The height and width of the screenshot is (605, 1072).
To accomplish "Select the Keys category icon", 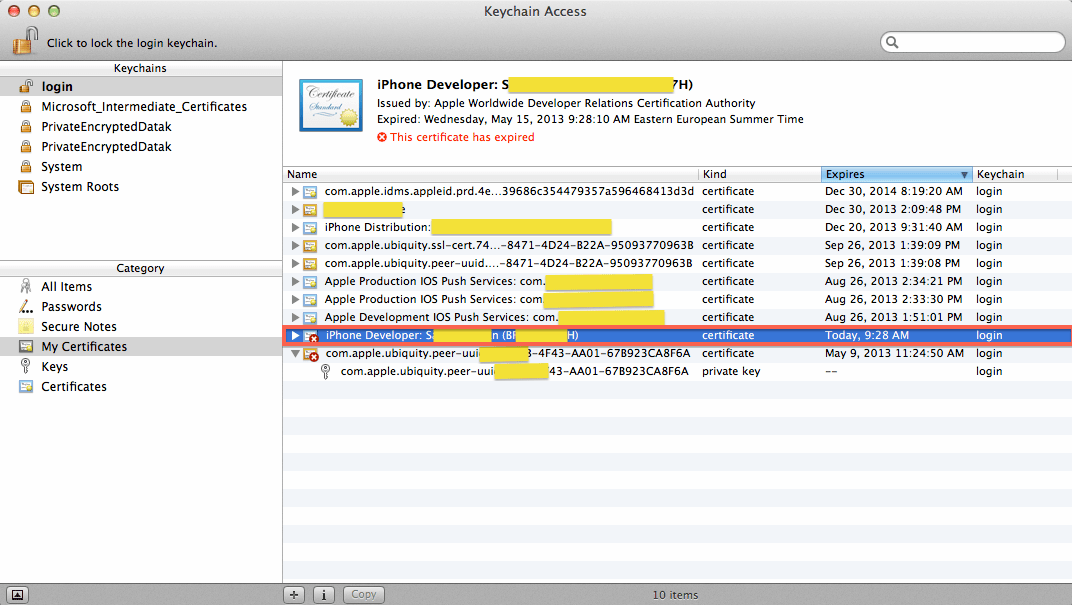I will (x=26, y=367).
